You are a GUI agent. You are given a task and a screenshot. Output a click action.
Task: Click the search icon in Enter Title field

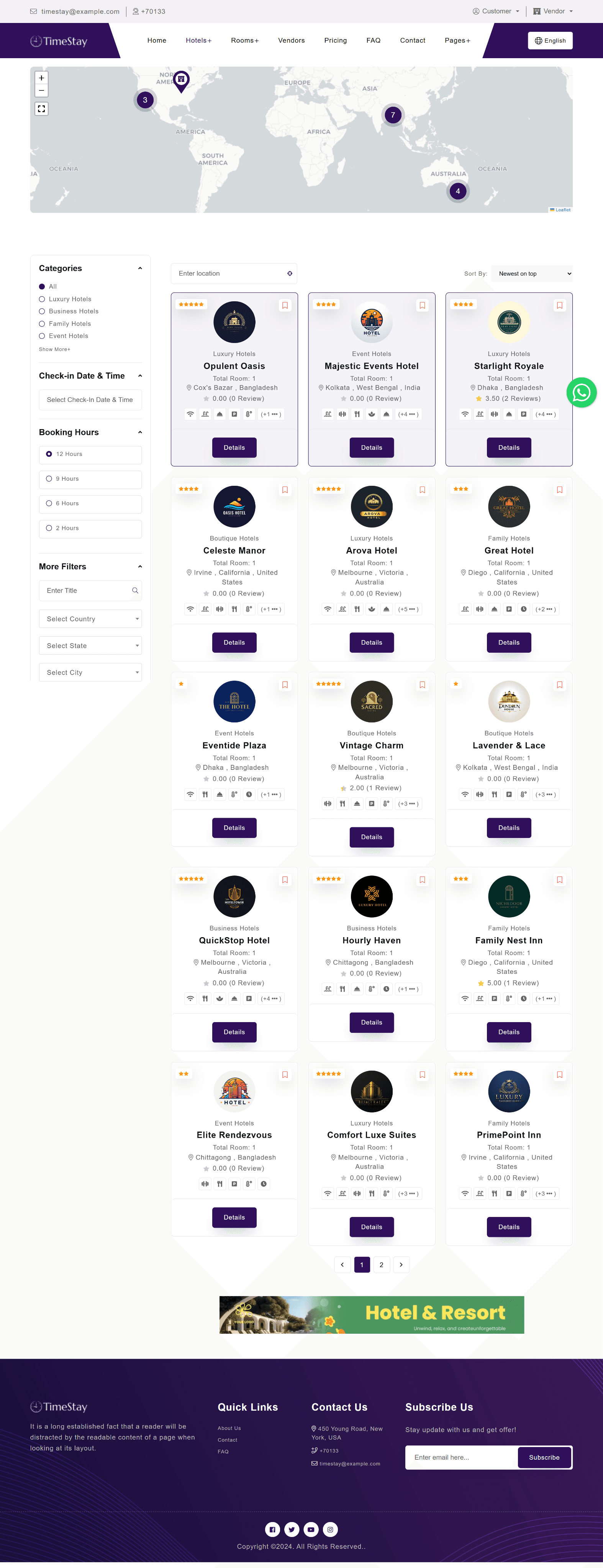(x=135, y=590)
